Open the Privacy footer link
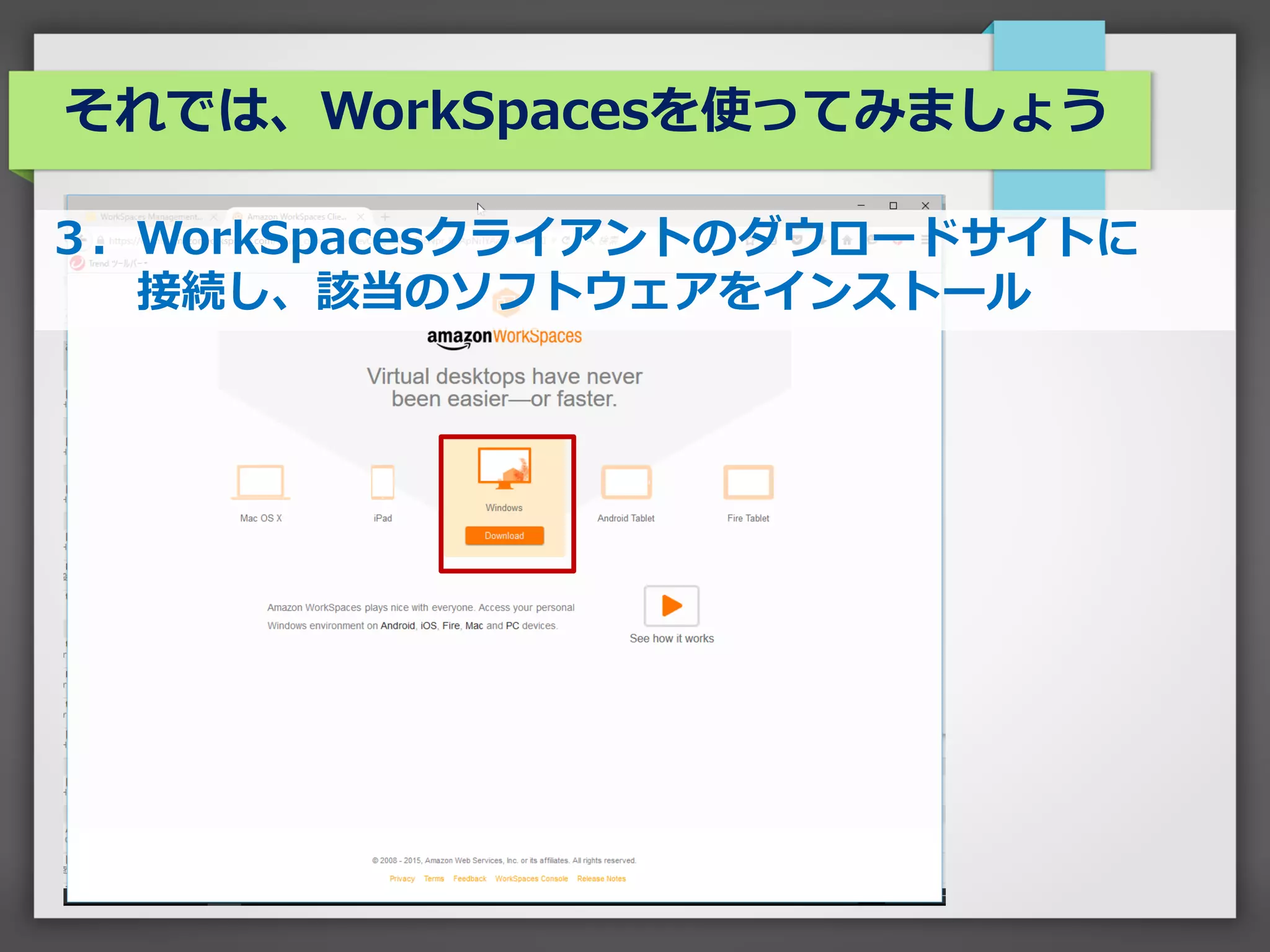 (x=402, y=879)
